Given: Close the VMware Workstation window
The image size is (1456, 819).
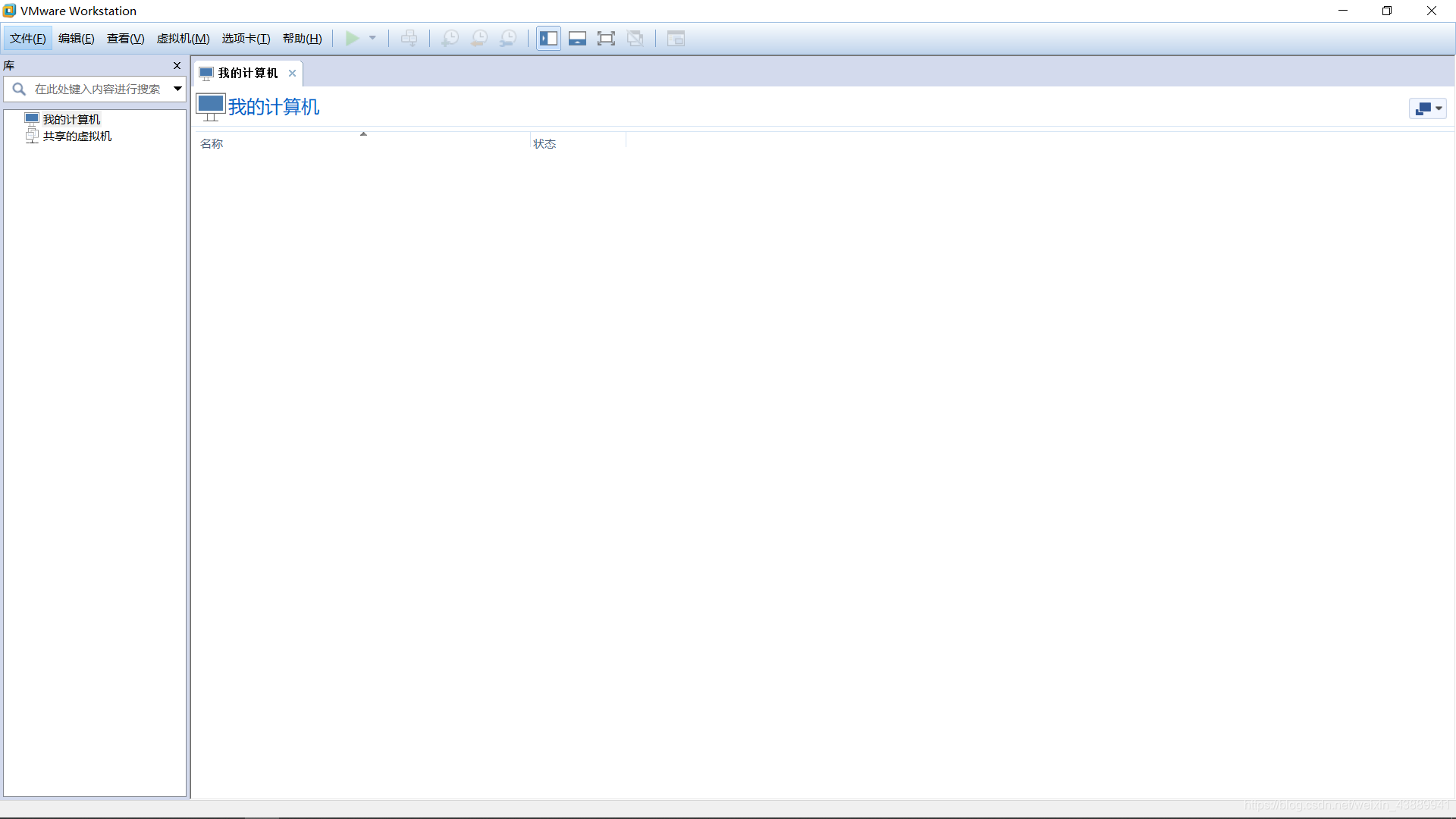Looking at the screenshot, I should pos(1432,11).
